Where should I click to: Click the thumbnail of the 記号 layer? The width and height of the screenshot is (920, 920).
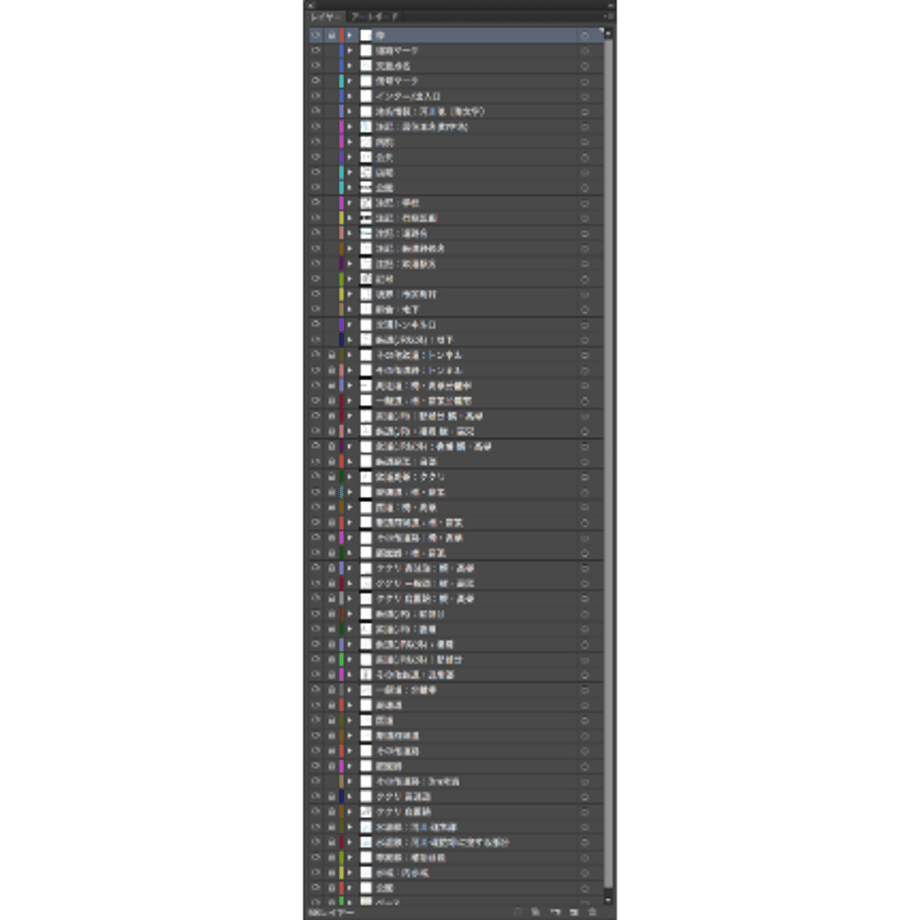tap(366, 279)
